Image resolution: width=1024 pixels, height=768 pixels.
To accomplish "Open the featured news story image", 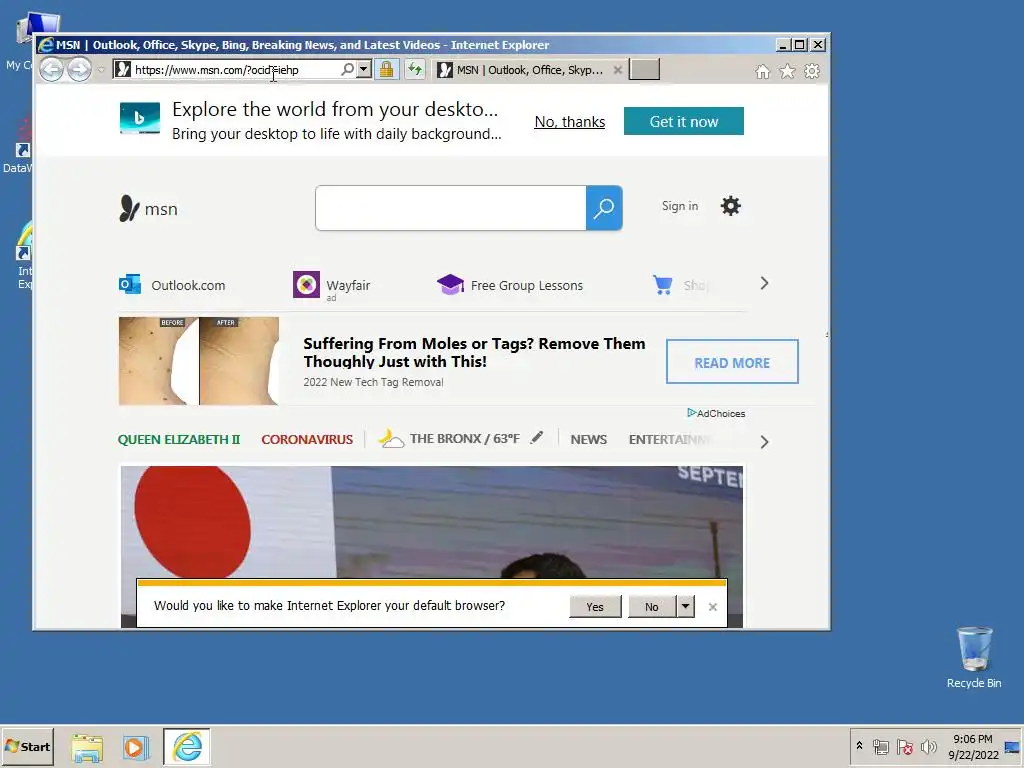I will (432, 521).
